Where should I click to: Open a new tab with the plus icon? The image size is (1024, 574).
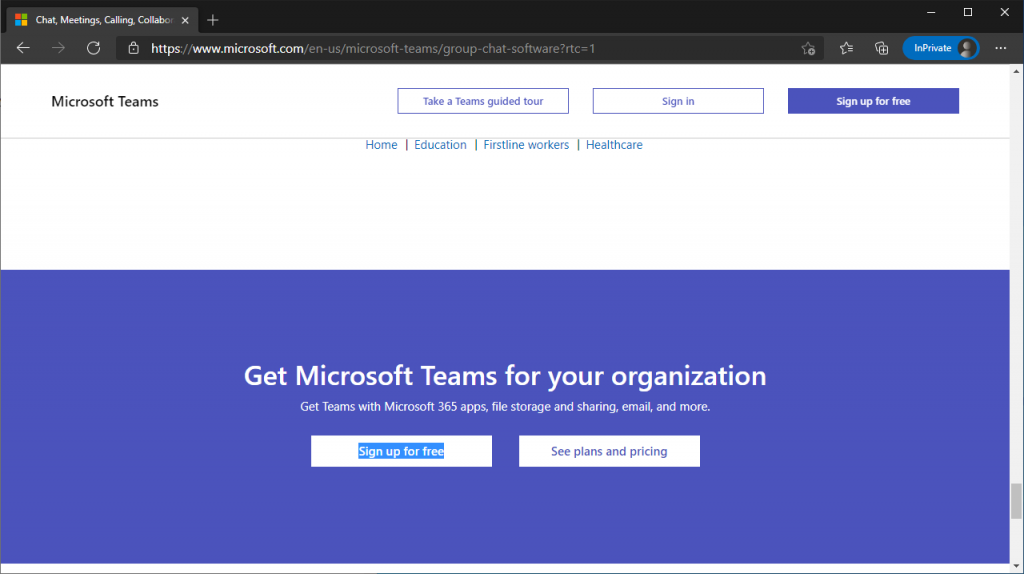click(x=213, y=20)
